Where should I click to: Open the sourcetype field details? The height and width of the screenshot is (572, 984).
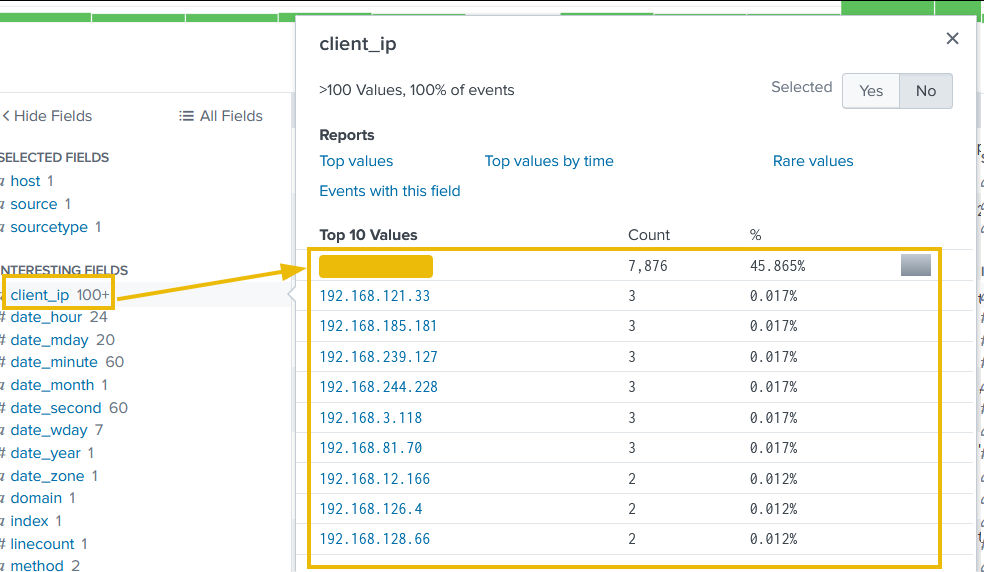[x=49, y=227]
